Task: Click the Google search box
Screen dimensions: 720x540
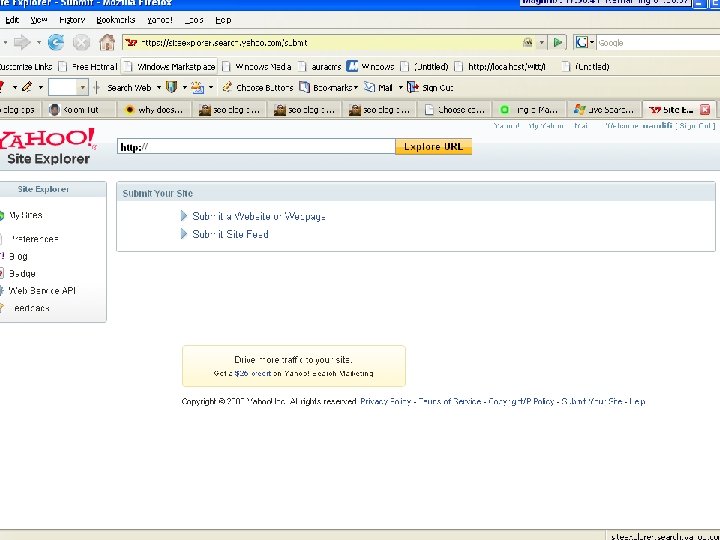Action: 658,43
